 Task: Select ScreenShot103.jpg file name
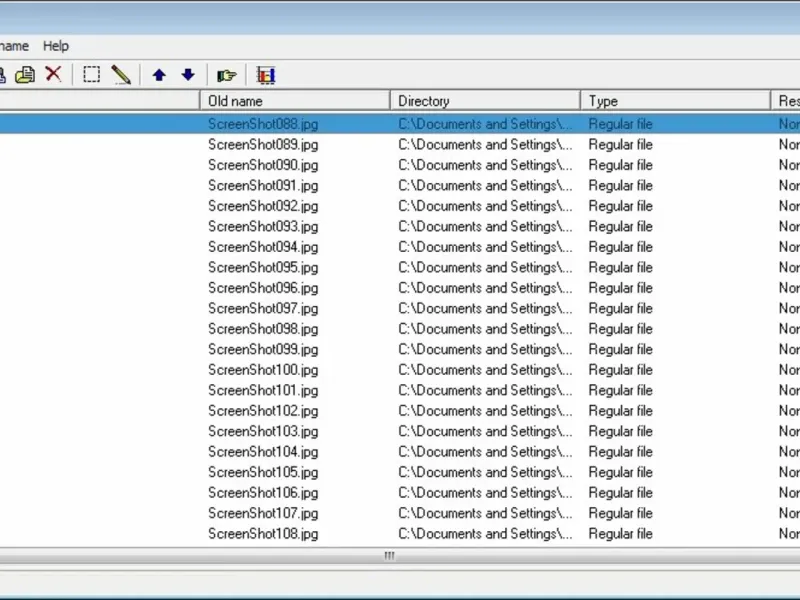(x=263, y=431)
